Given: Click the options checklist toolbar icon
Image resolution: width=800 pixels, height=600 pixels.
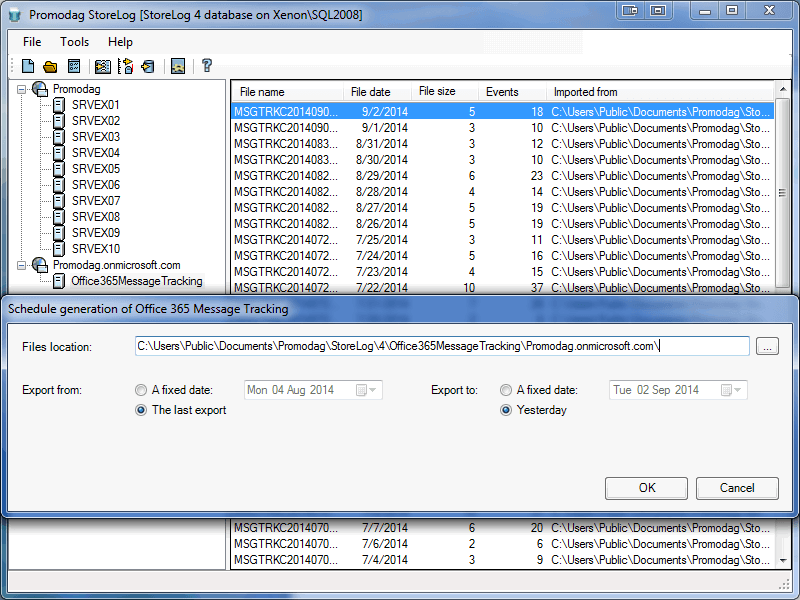Looking at the screenshot, I should point(74,66).
